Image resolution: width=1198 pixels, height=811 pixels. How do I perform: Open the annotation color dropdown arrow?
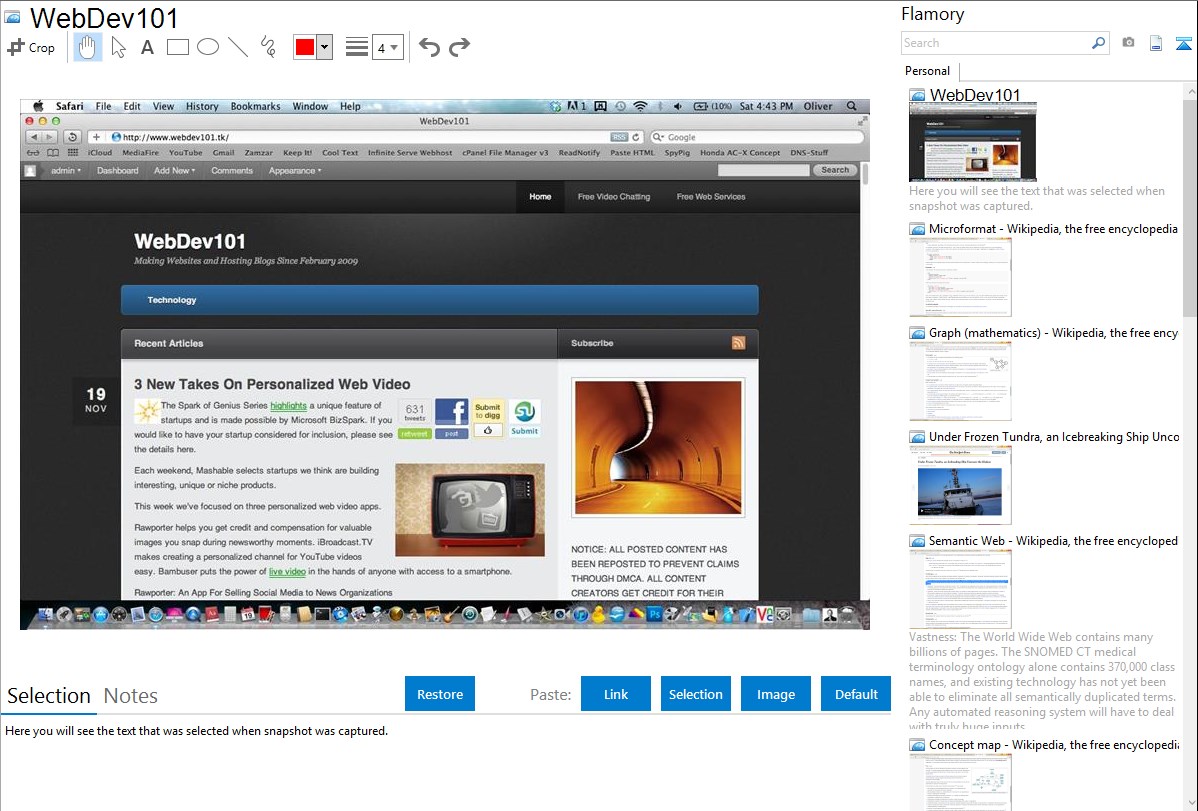[x=325, y=47]
